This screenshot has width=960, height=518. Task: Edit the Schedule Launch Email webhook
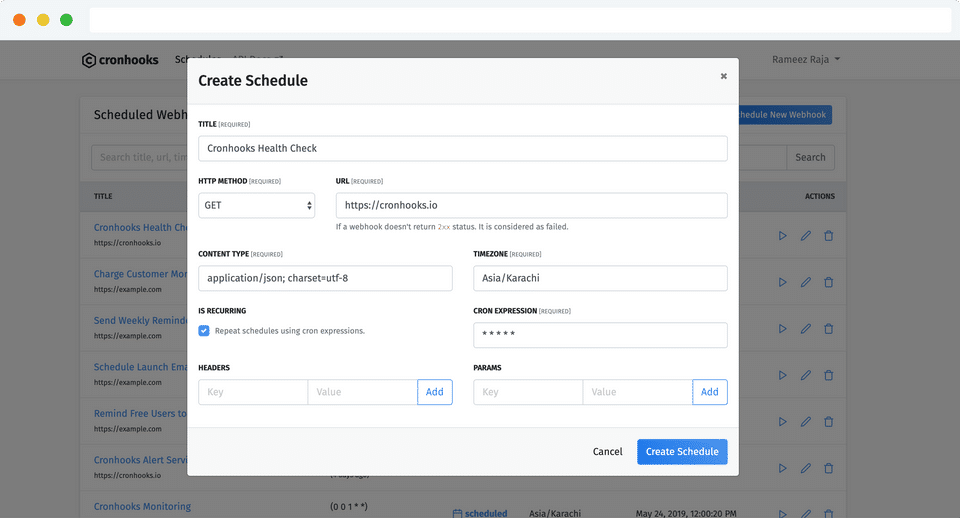pyautogui.click(x=806, y=375)
